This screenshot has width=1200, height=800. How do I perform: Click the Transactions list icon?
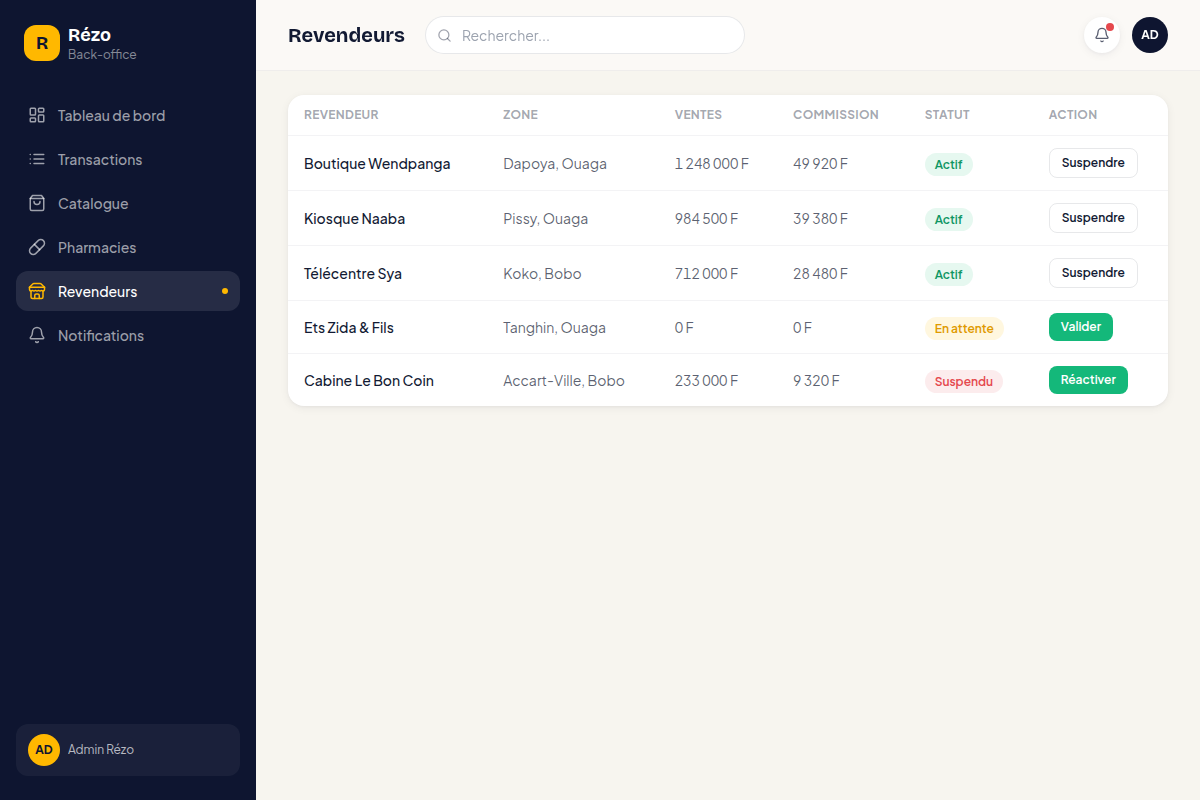click(37, 159)
